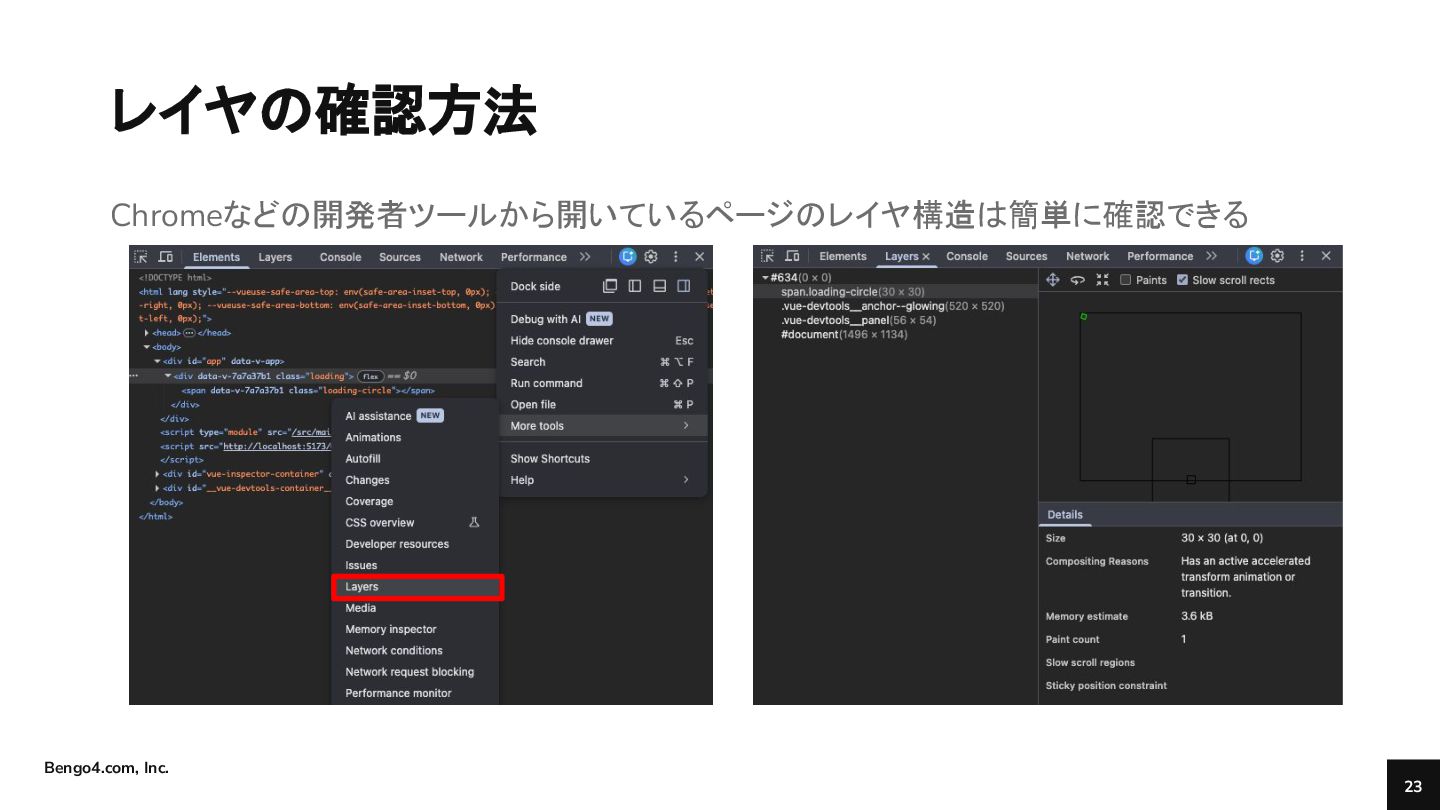Close the left DevTools panel with X
This screenshot has width=1440, height=810.
[699, 257]
